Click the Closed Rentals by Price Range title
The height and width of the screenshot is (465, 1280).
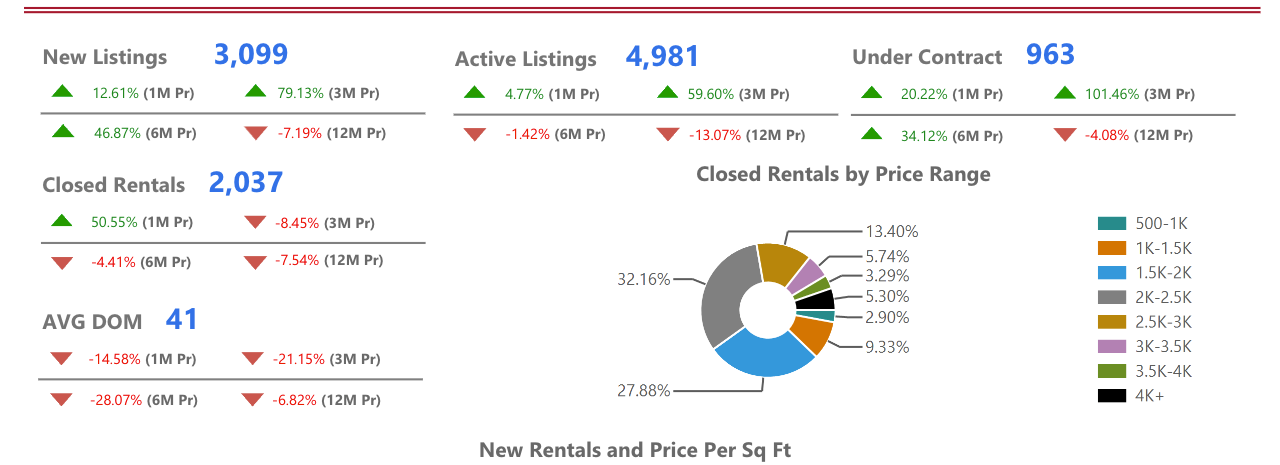[843, 174]
